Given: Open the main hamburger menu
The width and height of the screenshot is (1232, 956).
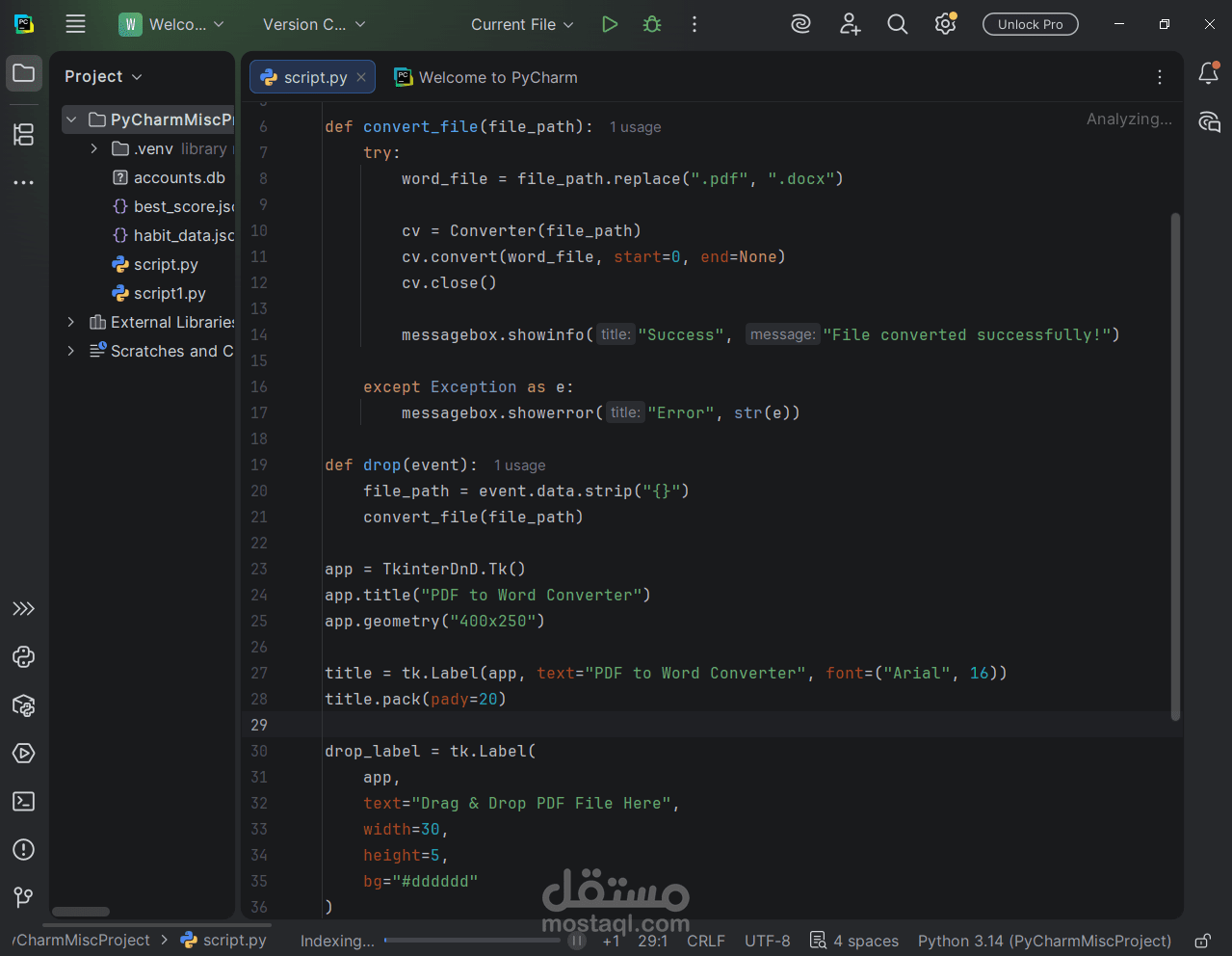Looking at the screenshot, I should point(75,24).
